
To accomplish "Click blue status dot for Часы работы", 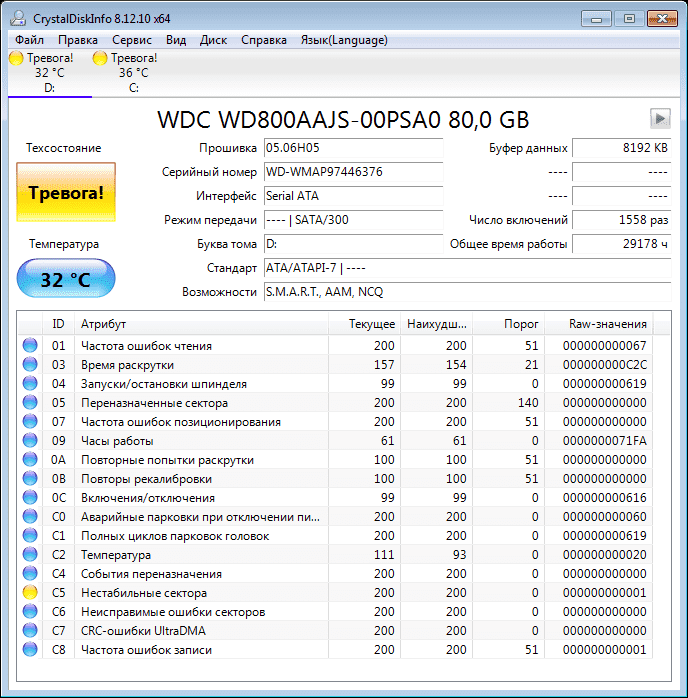I will point(30,440).
